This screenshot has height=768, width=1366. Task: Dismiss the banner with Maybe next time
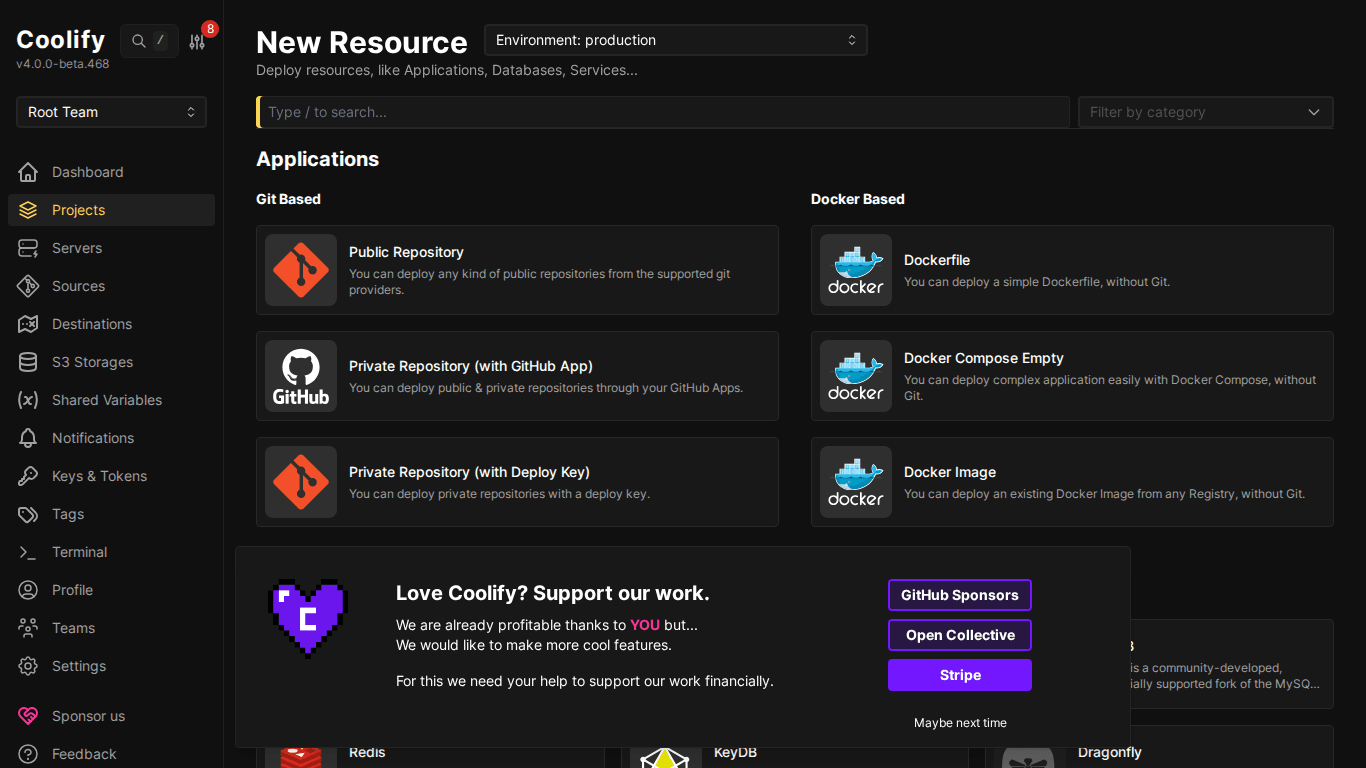coord(959,722)
